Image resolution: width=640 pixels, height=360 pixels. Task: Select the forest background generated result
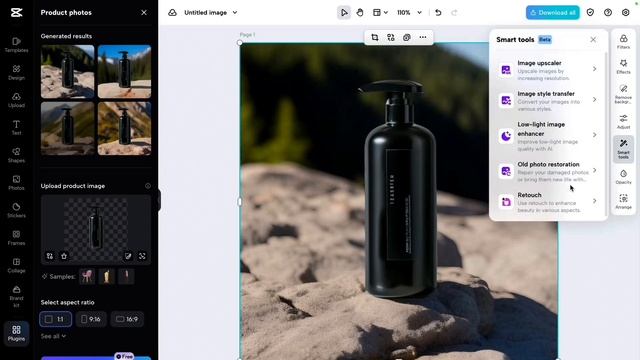[67, 71]
